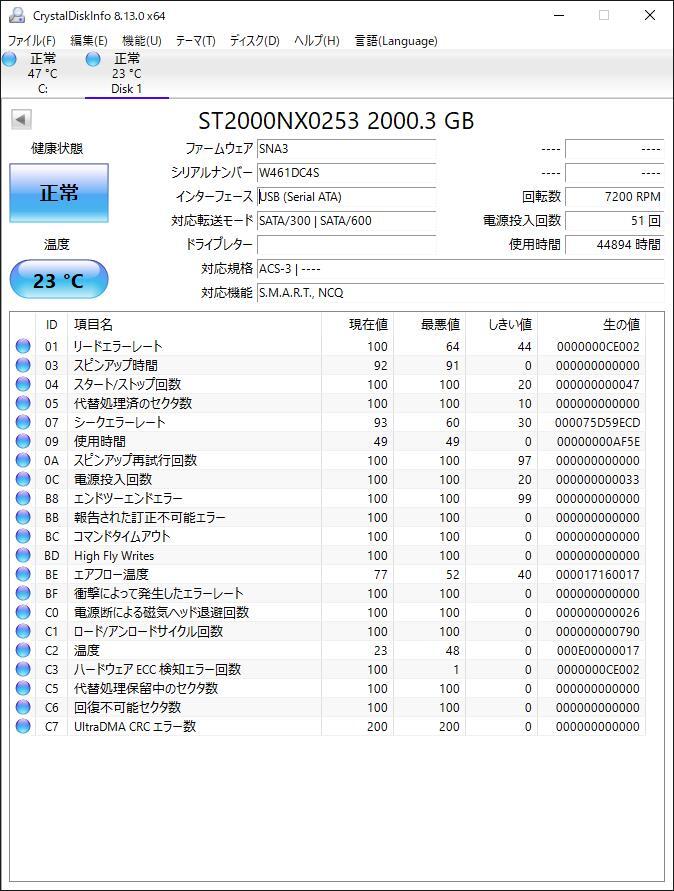
Task: Click the power-on count field 51 回
Action: pos(614,220)
